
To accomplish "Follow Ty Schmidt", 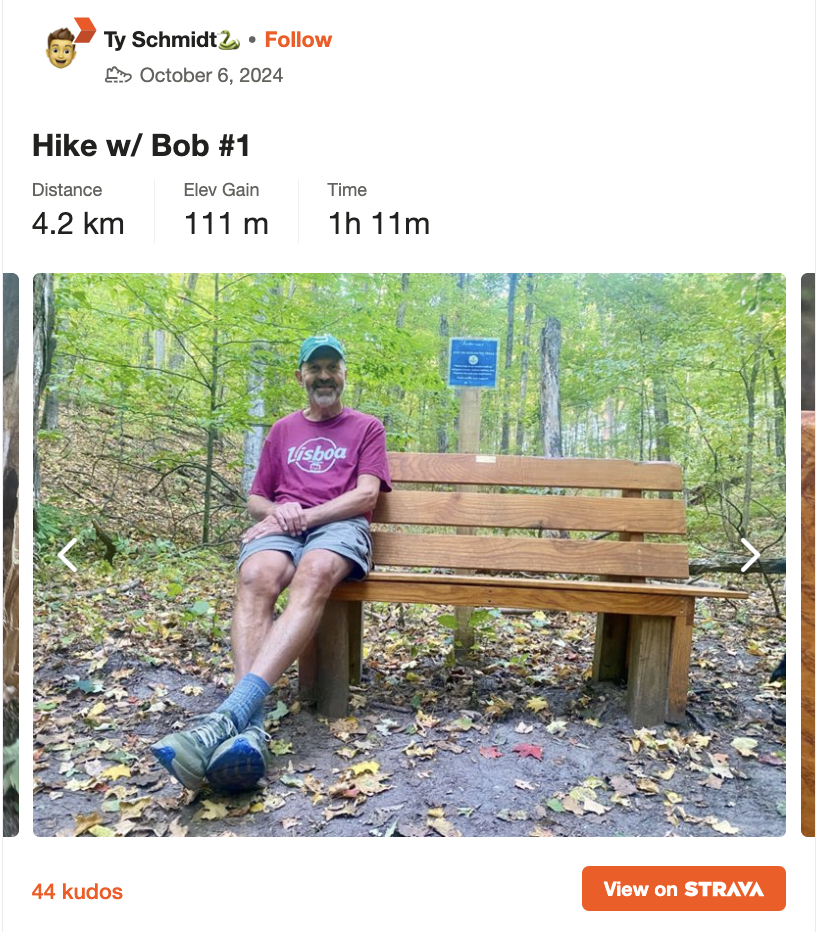I will coord(298,40).
